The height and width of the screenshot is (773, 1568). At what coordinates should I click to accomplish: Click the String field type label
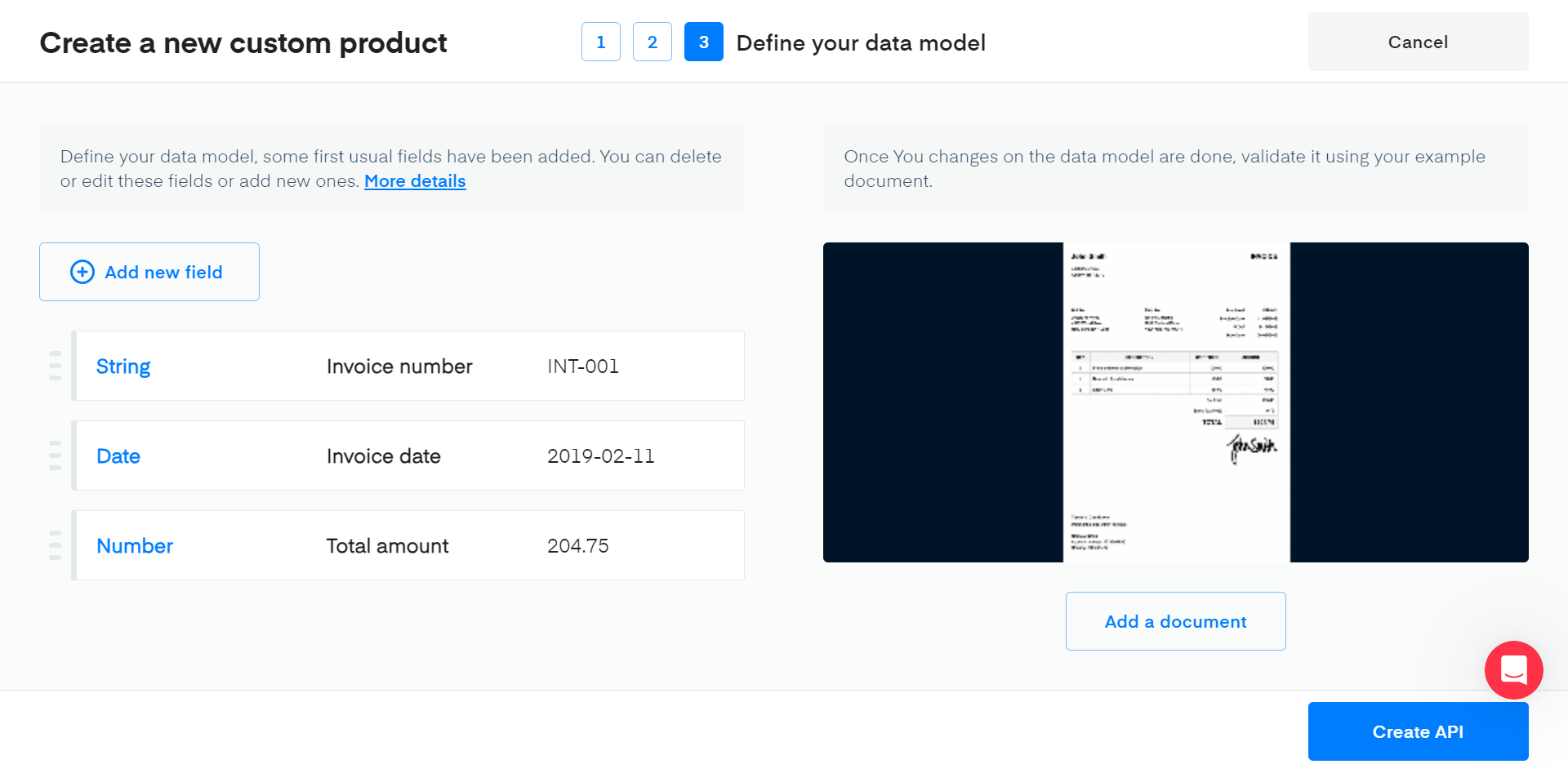click(123, 367)
